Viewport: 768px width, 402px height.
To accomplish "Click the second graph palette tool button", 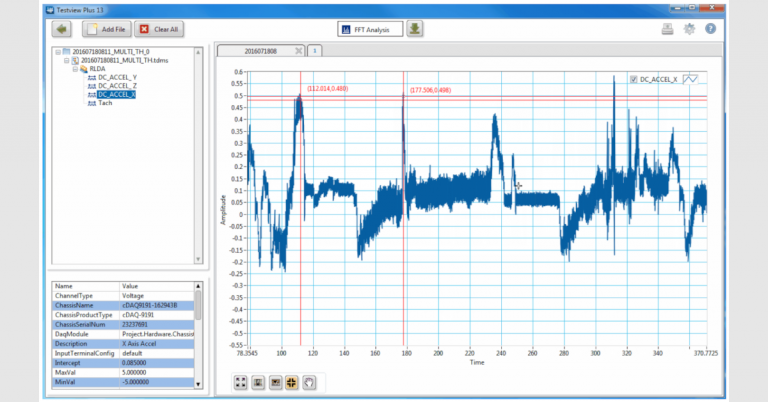I will click(x=258, y=382).
